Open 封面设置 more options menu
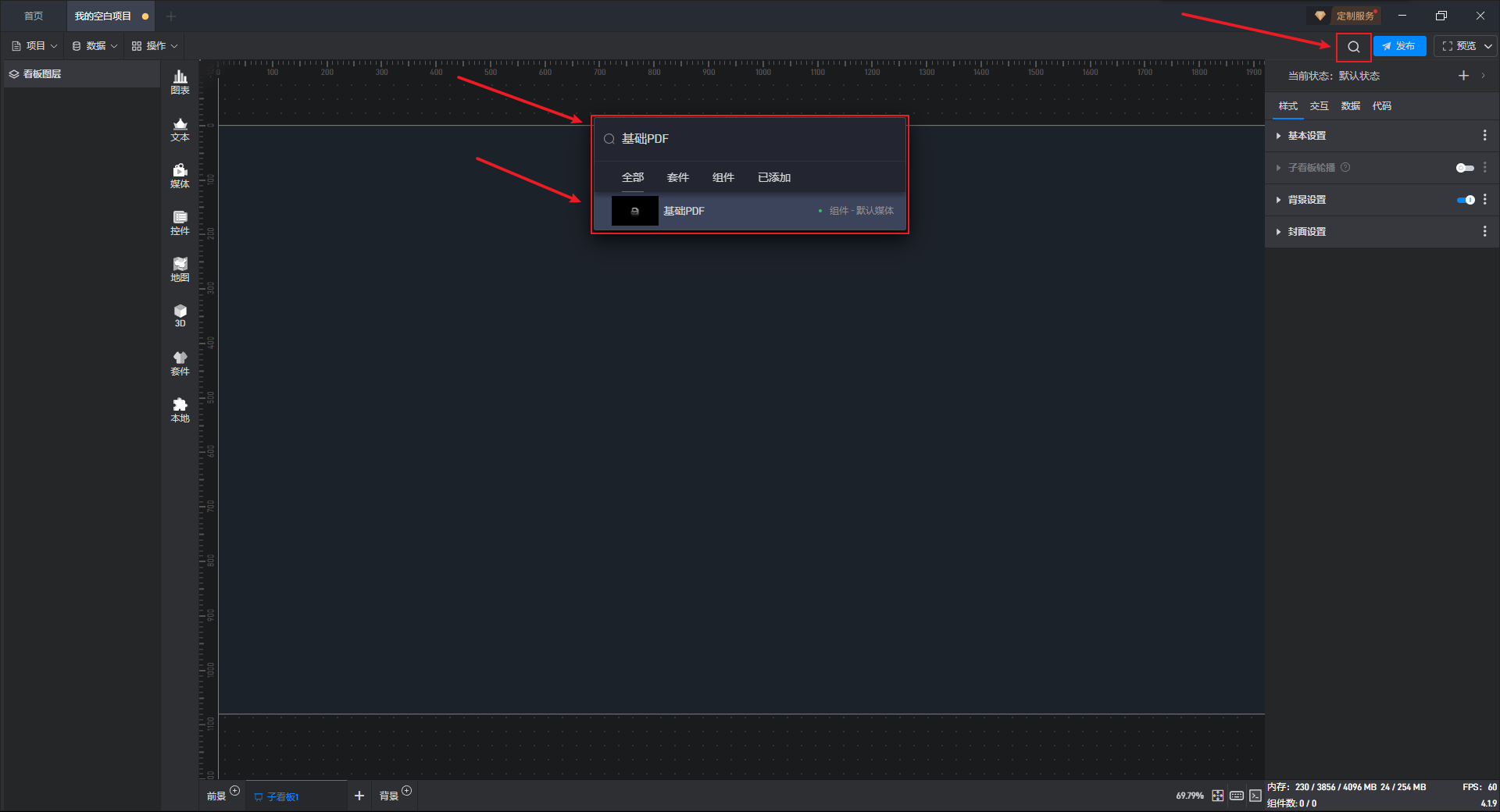Viewport: 1500px width, 812px height. (1484, 232)
